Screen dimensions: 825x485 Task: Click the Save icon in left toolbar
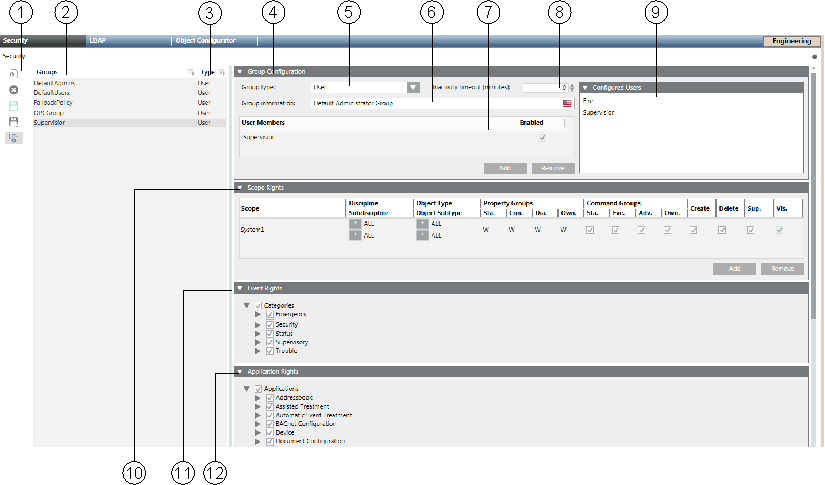(14, 106)
